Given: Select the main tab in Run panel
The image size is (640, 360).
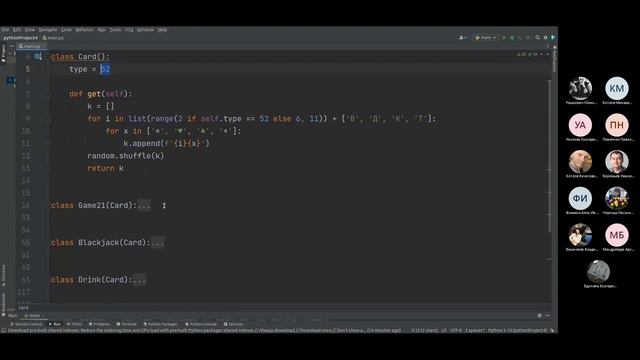Looking at the screenshot, I should pyautogui.click(x=32, y=316).
